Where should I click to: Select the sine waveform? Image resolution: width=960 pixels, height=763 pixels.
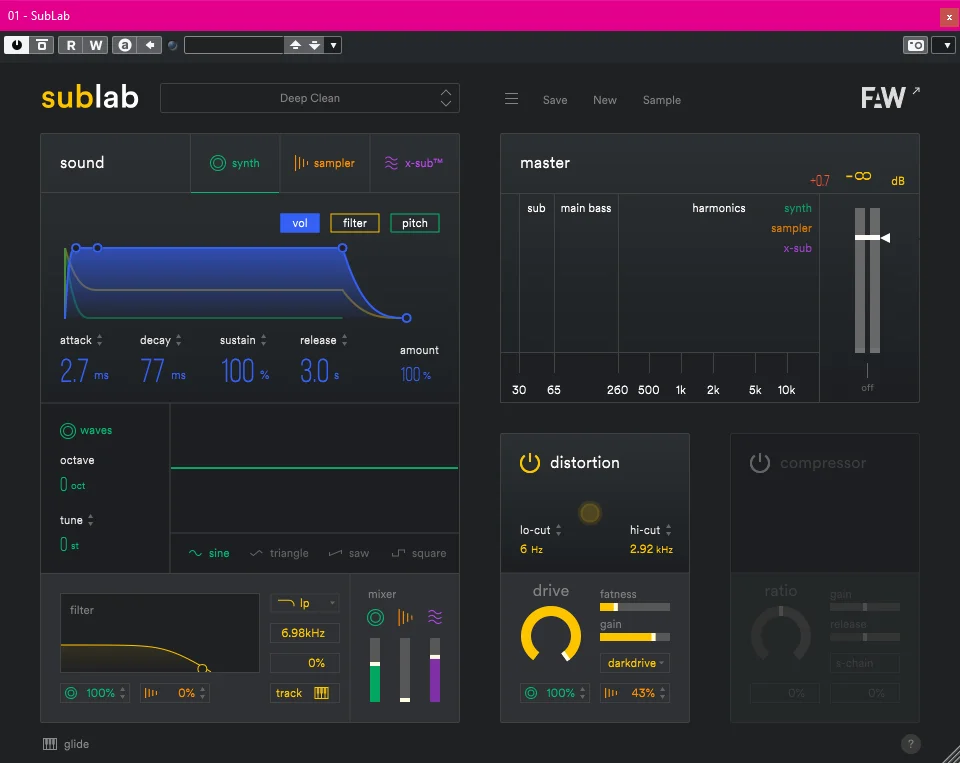coord(209,553)
